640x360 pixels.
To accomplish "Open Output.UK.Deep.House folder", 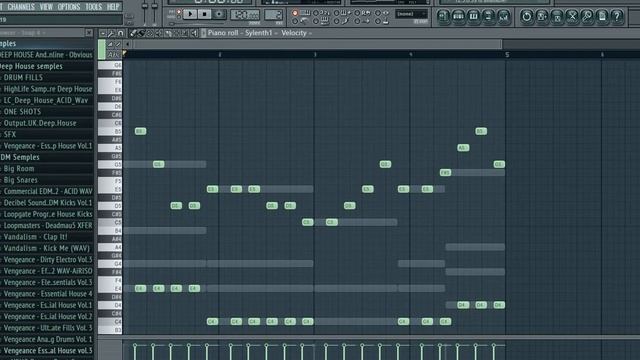I will [40, 123].
